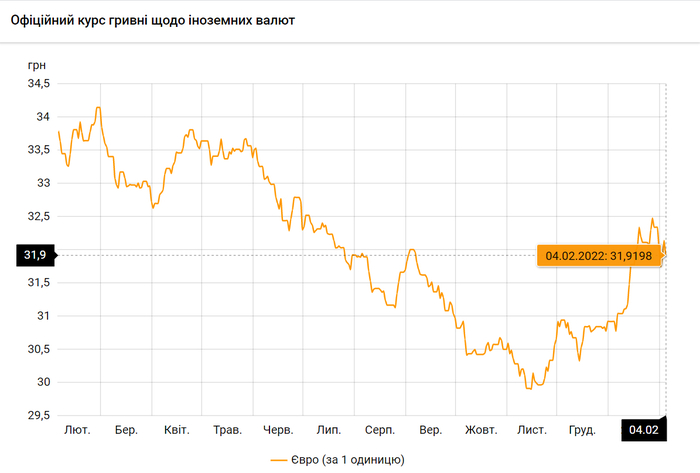Select the Черв. month label on x-axis
The image size is (700, 473).
(278, 430)
